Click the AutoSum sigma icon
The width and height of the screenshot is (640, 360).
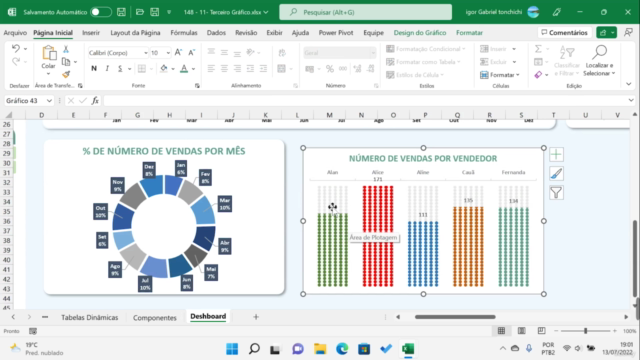pyautogui.click(x=538, y=49)
